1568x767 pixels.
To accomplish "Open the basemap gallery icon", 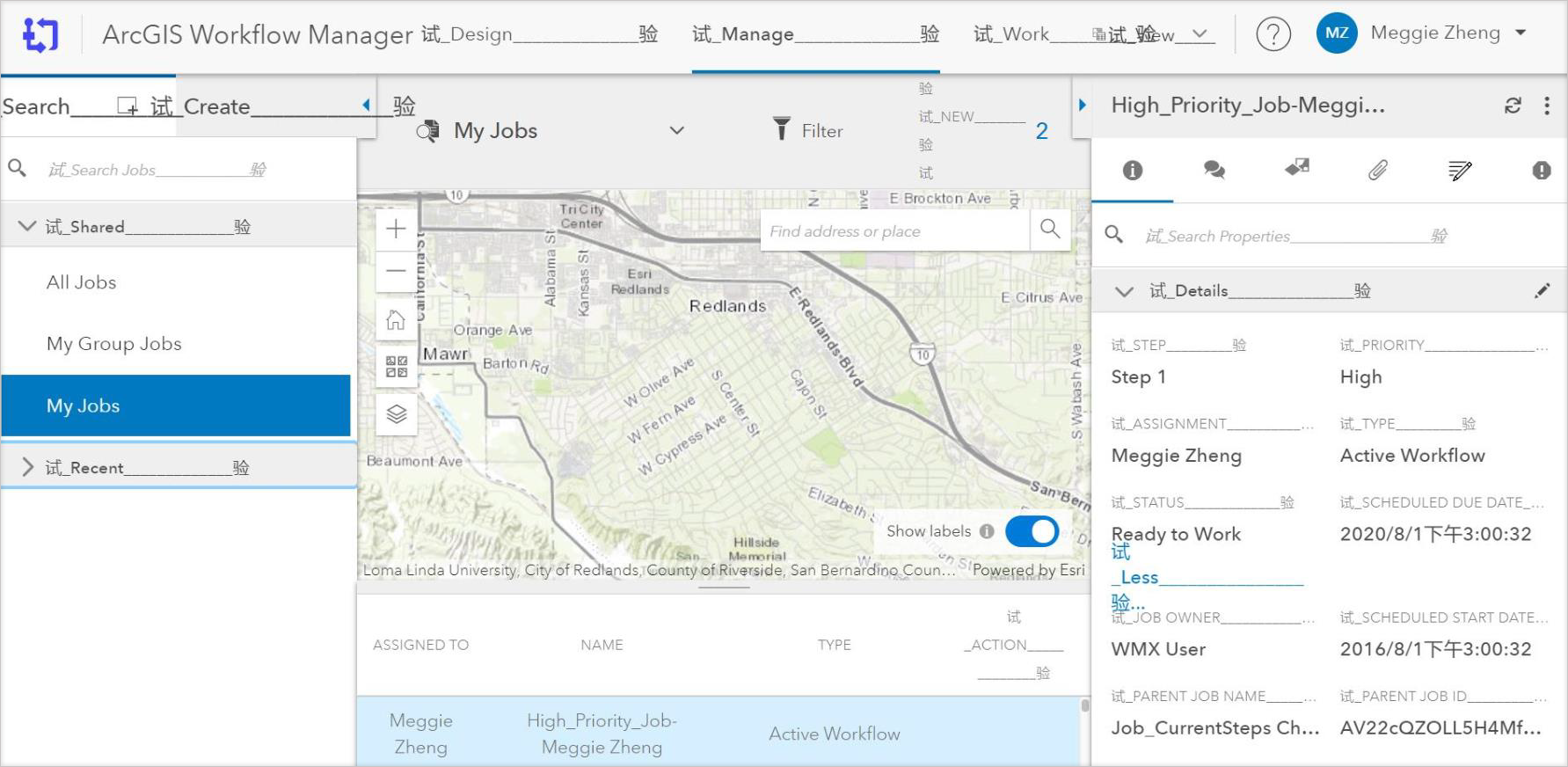I will pos(396,367).
